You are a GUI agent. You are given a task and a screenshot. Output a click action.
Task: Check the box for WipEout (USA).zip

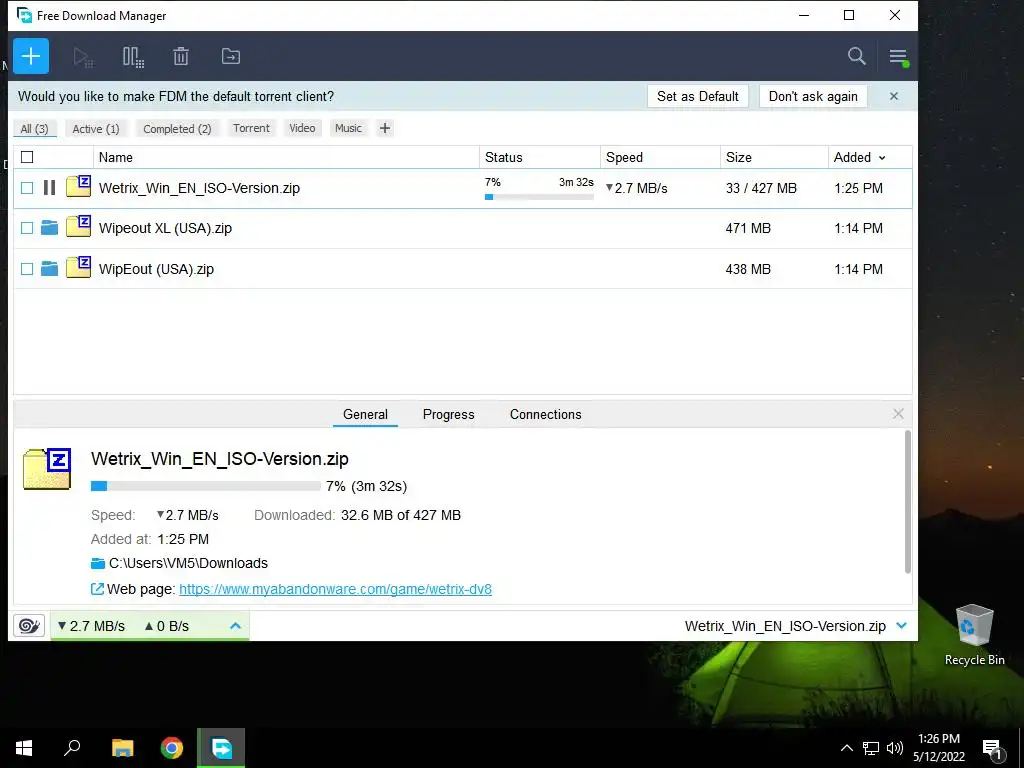[x=27, y=268]
